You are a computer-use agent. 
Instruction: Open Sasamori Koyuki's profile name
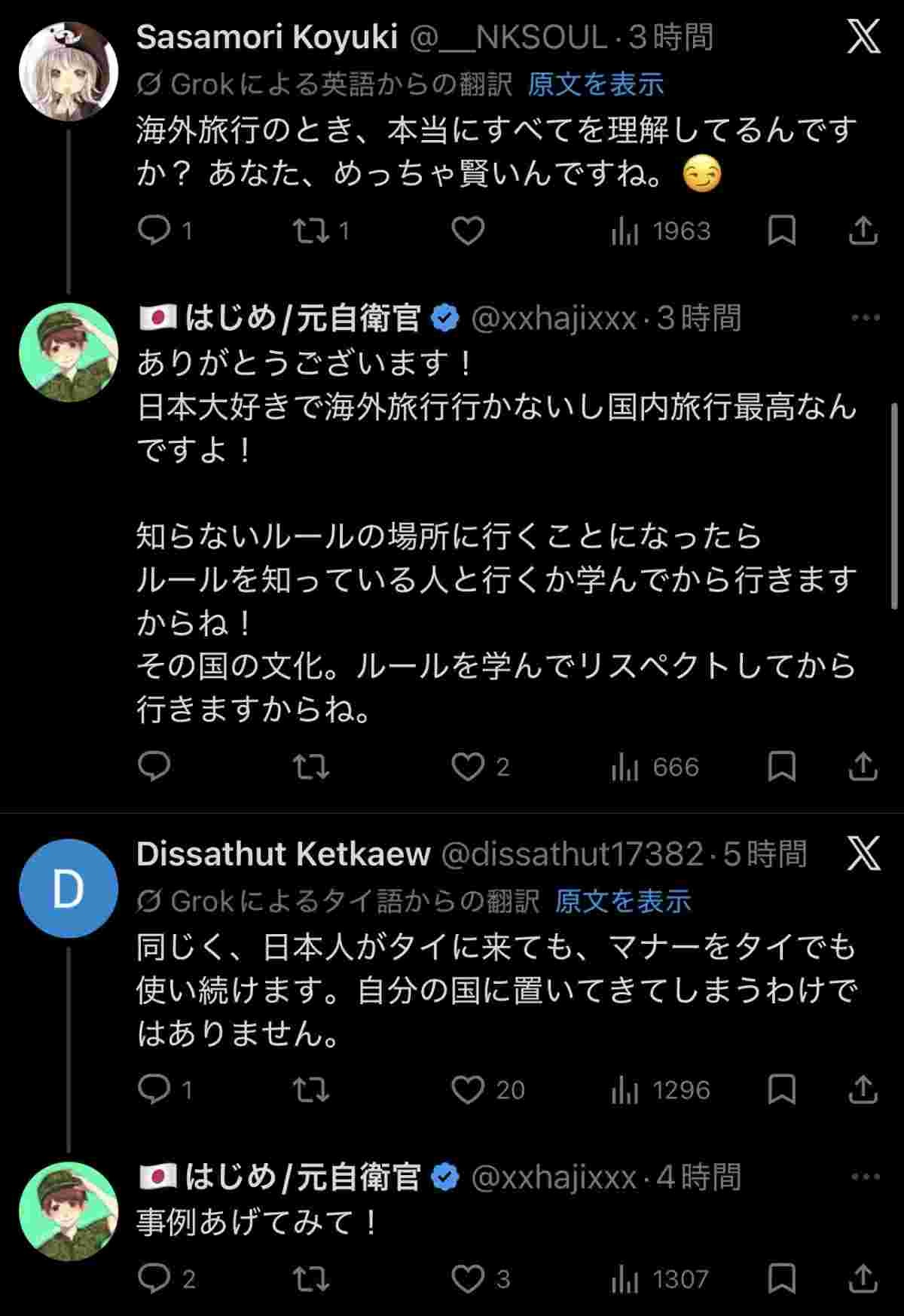pyautogui.click(x=267, y=38)
